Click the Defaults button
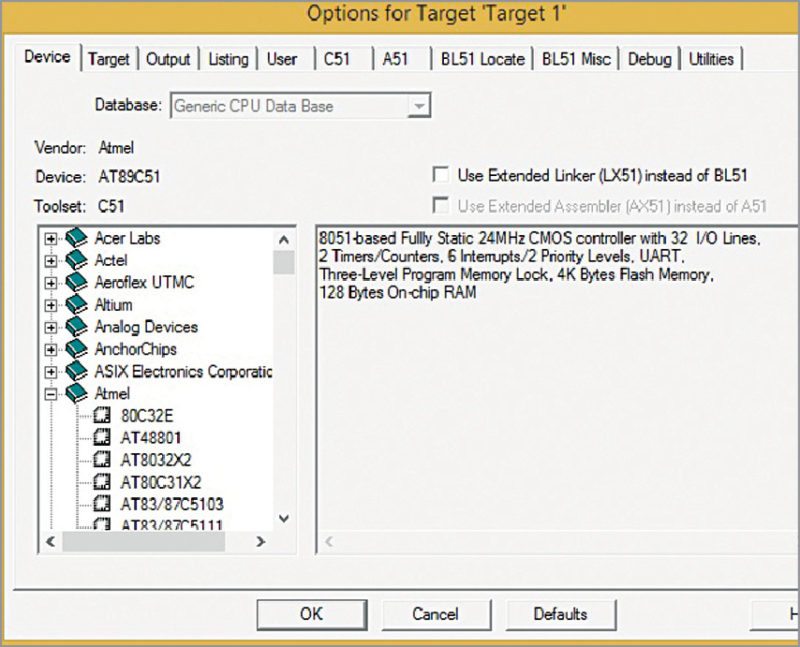The height and width of the screenshot is (647, 800). coord(560,614)
